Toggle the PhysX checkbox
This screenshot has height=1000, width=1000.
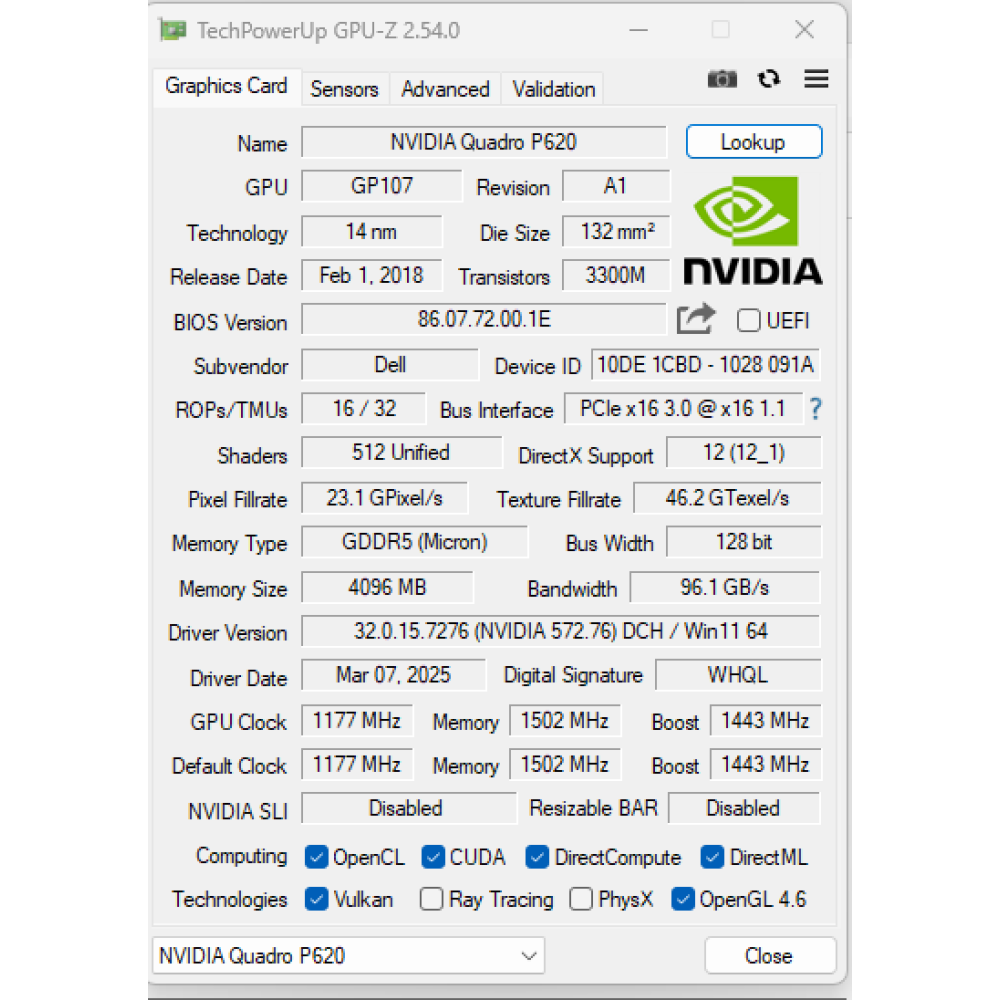tap(581, 899)
